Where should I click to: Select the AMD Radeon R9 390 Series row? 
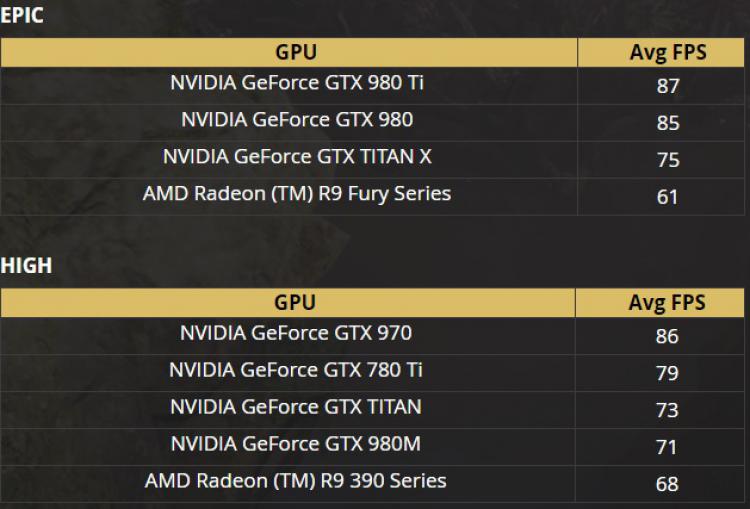click(296, 481)
